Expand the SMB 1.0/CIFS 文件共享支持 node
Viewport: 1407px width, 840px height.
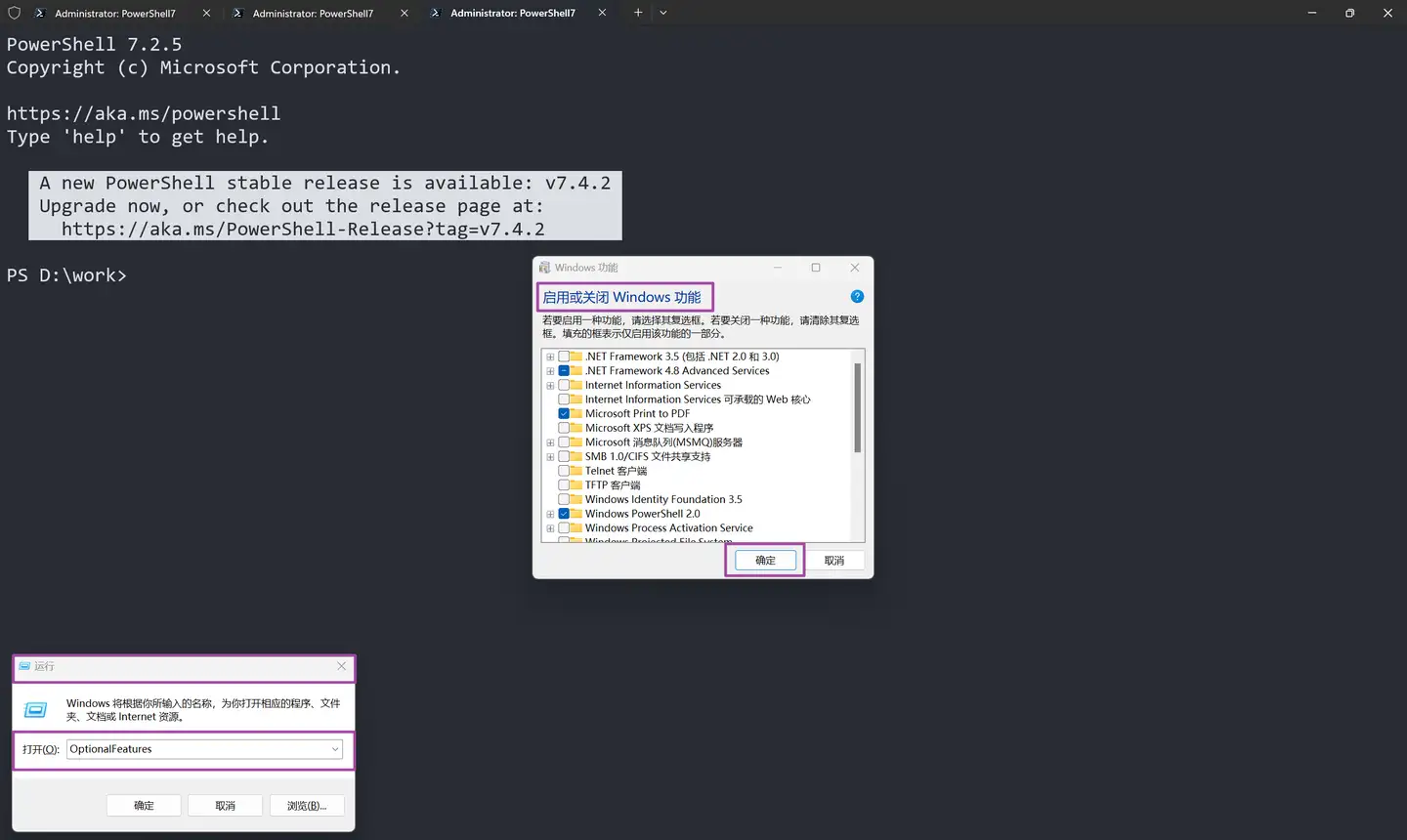(550, 456)
